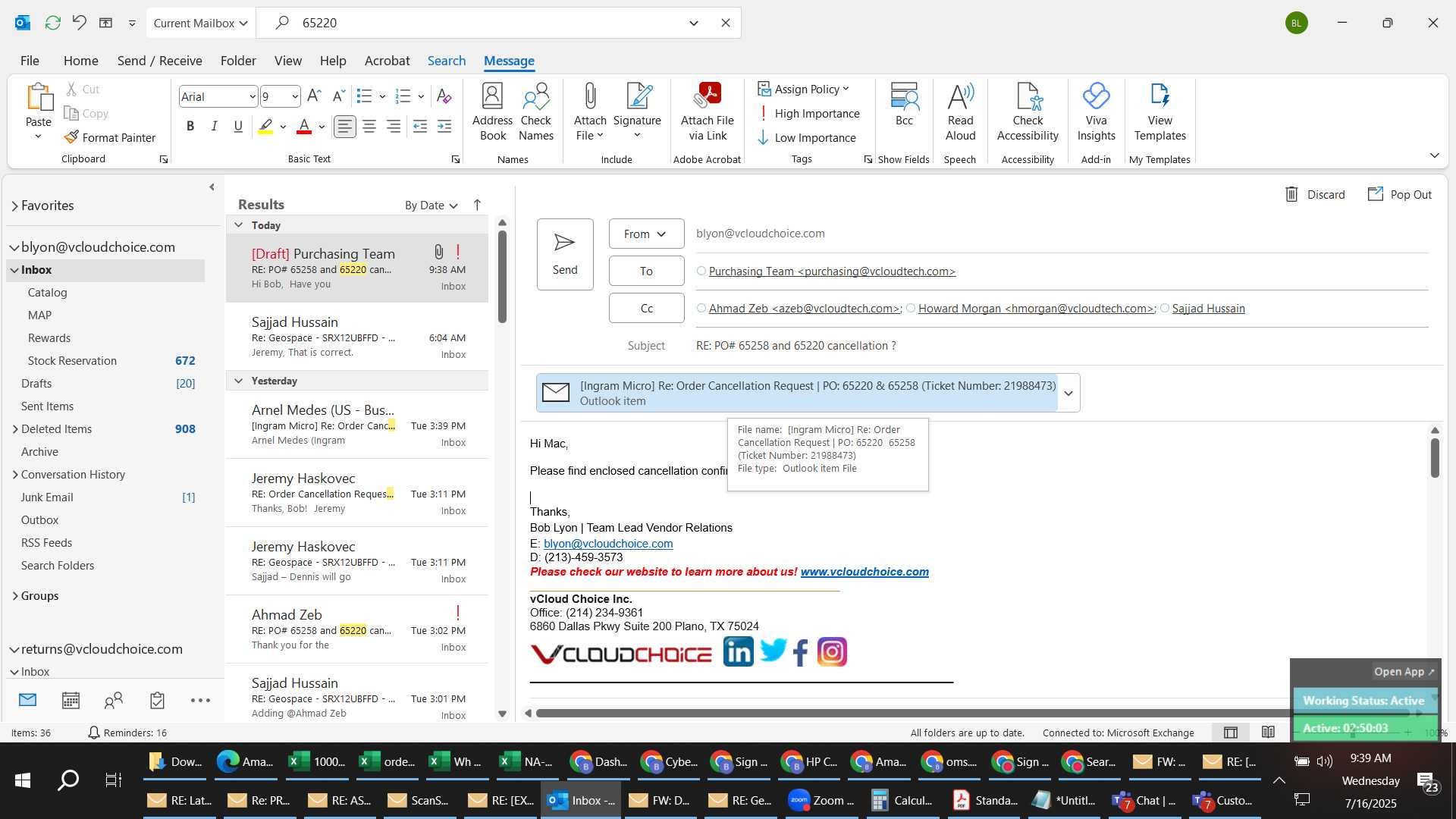Open Viva Insights add-in
The width and height of the screenshot is (1456, 819).
[x=1096, y=112]
